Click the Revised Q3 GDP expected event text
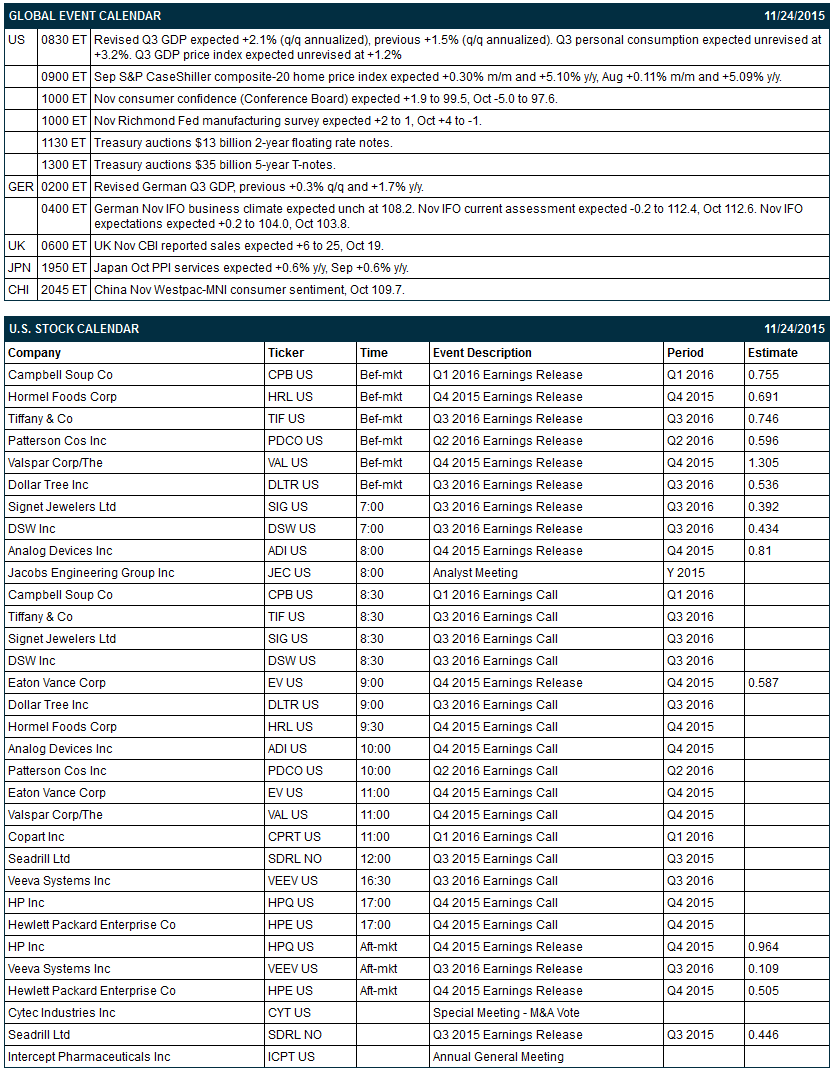The width and height of the screenshot is (834, 1072). [458, 47]
